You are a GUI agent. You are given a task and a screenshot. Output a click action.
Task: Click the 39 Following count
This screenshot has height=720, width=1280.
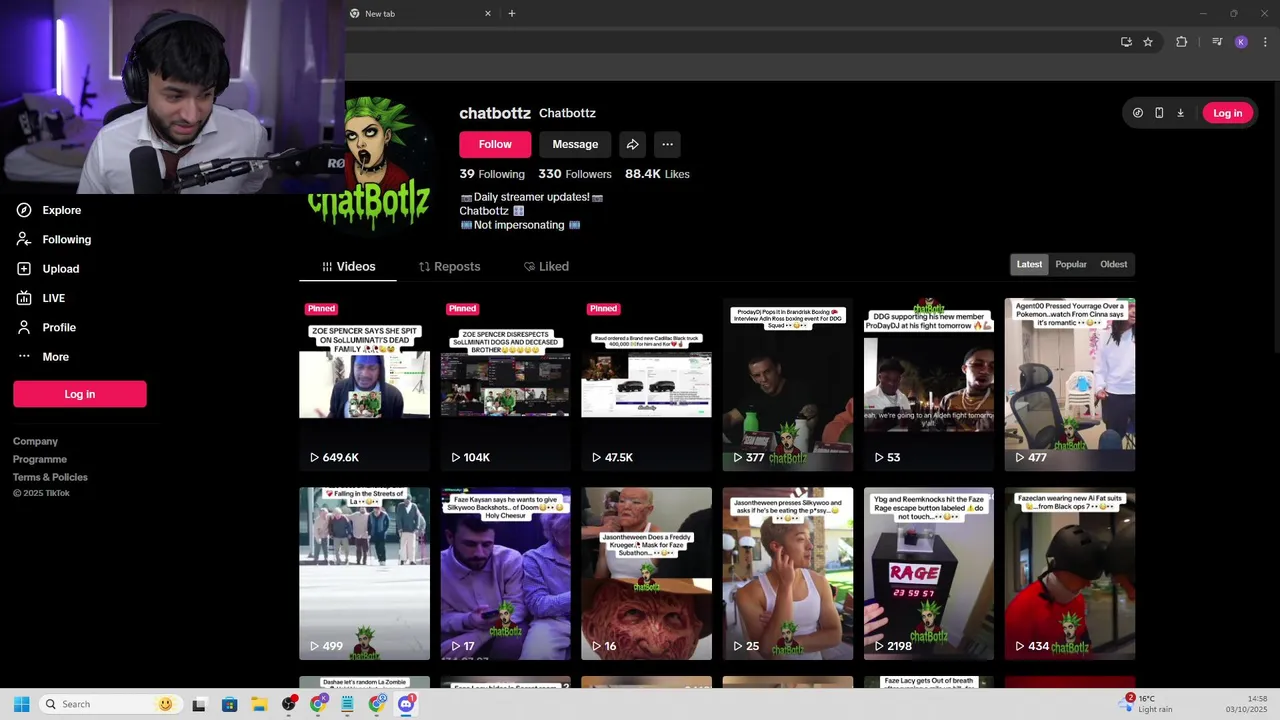(x=492, y=174)
